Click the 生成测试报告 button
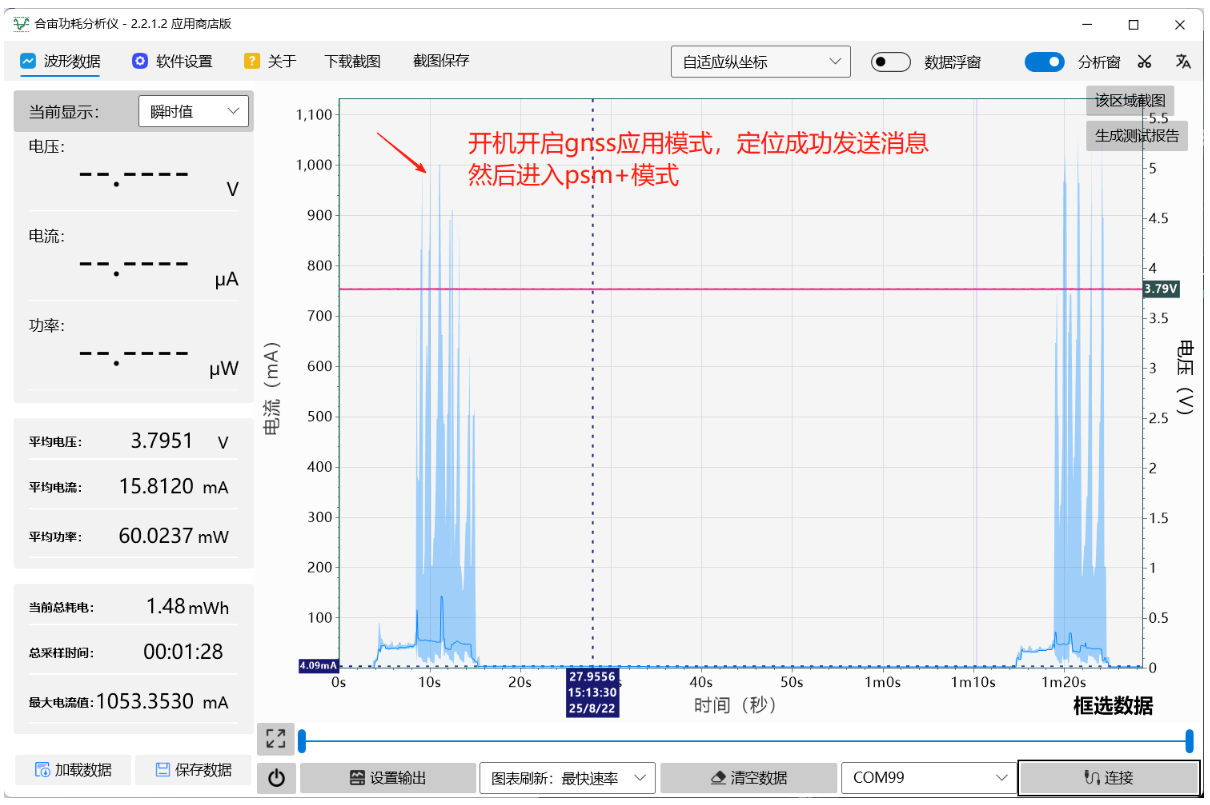This screenshot has height=805, width=1210. pos(1137,136)
